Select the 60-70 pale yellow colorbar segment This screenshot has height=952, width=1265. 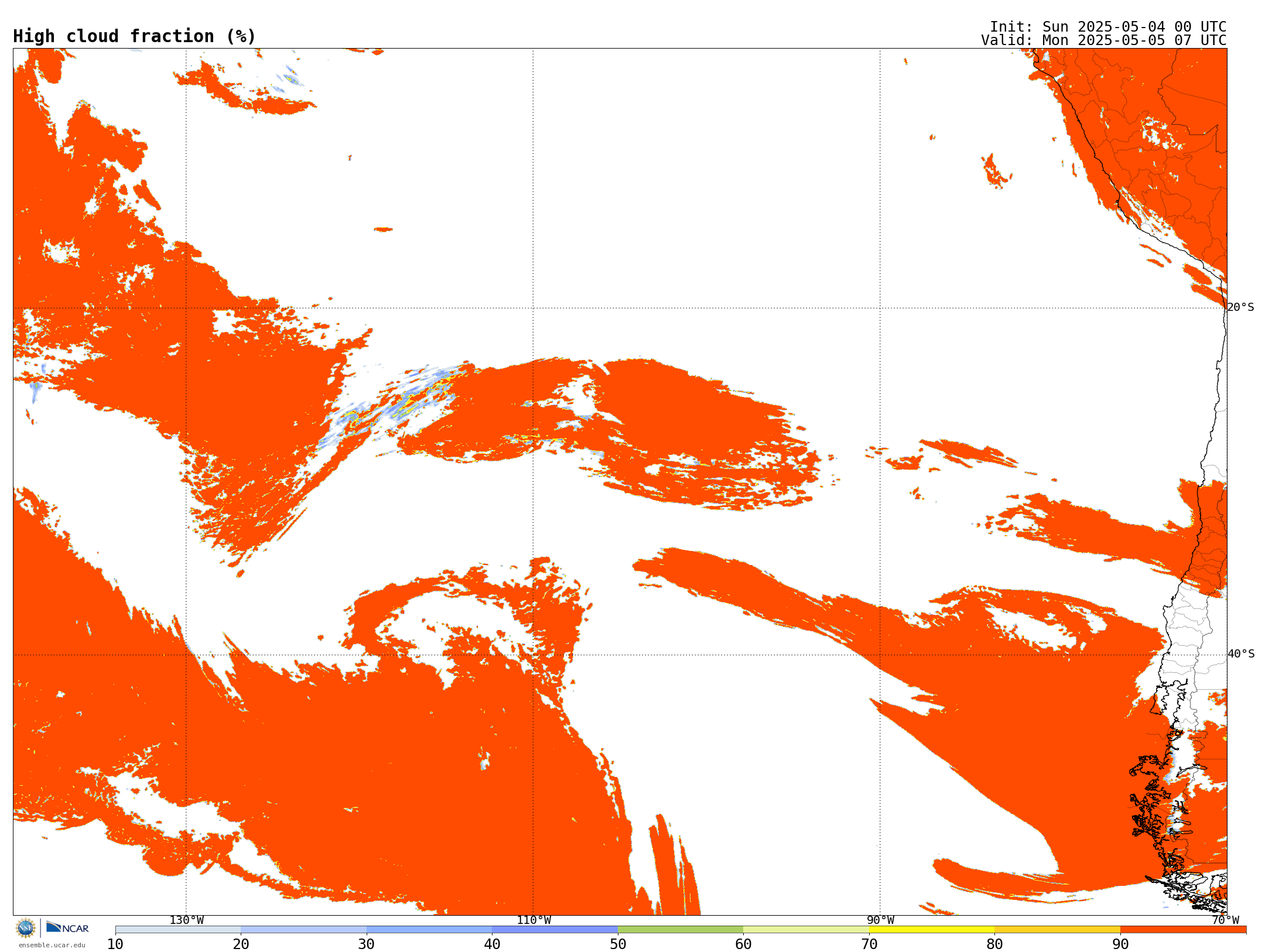(806, 930)
